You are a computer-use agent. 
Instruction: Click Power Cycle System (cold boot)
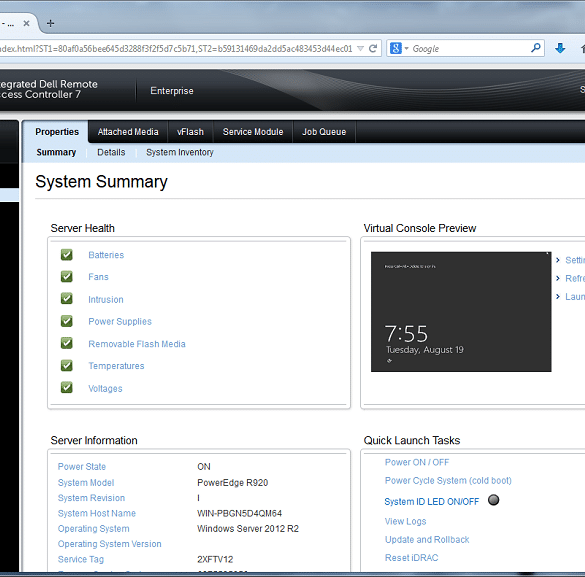point(448,480)
